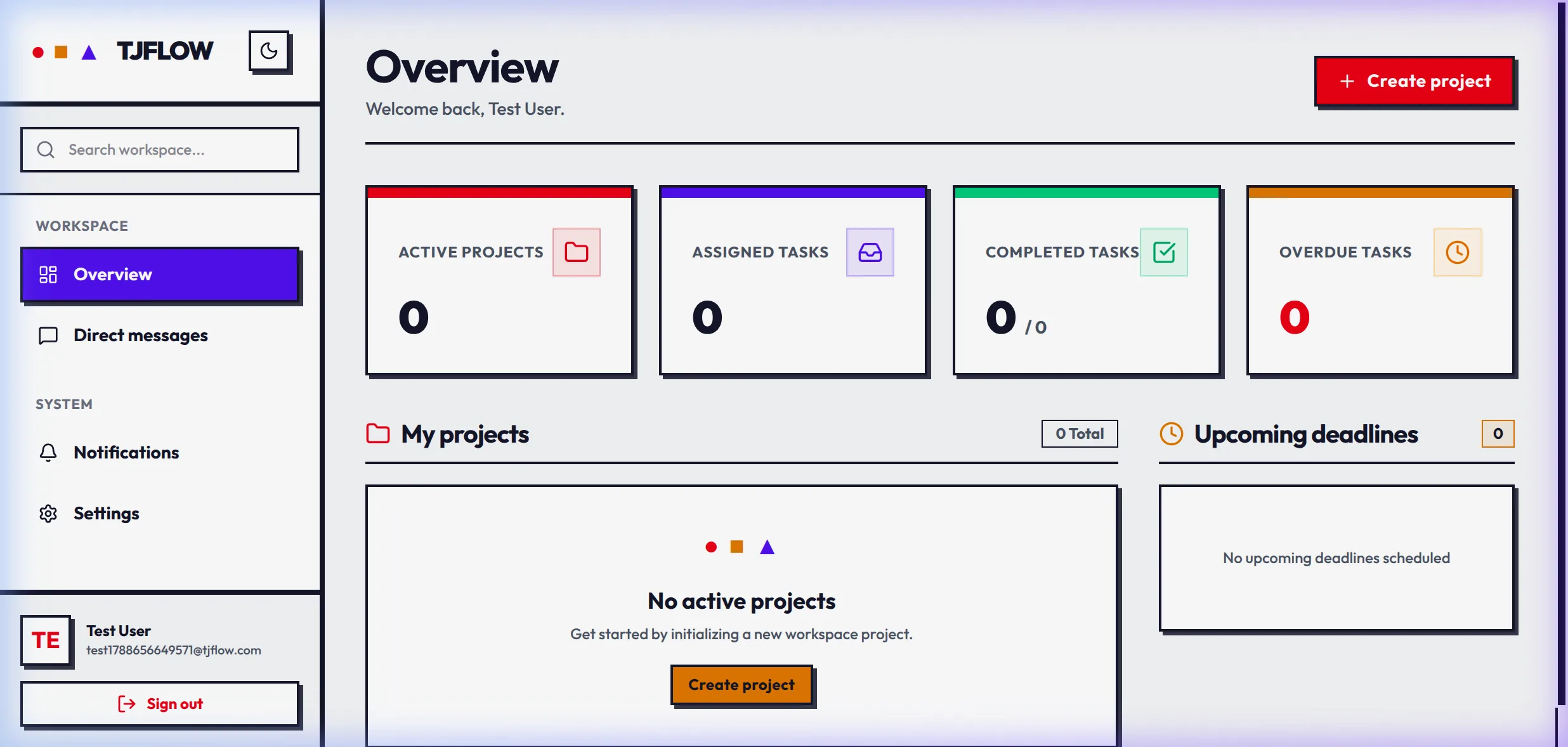
Task: Click the TE user avatar
Action: 46,640
